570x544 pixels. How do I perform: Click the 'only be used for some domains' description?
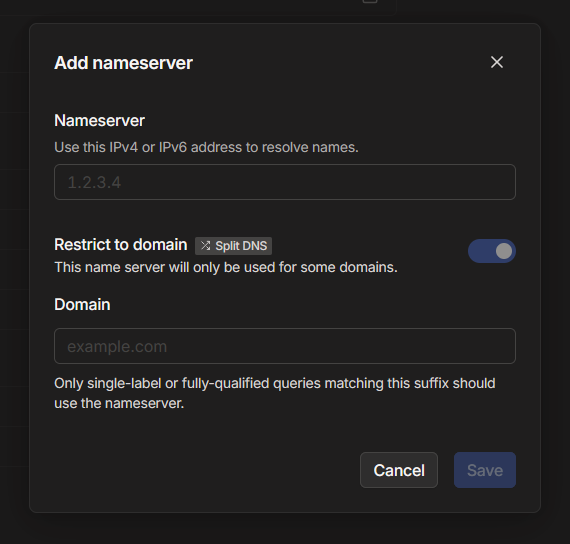tap(226, 267)
